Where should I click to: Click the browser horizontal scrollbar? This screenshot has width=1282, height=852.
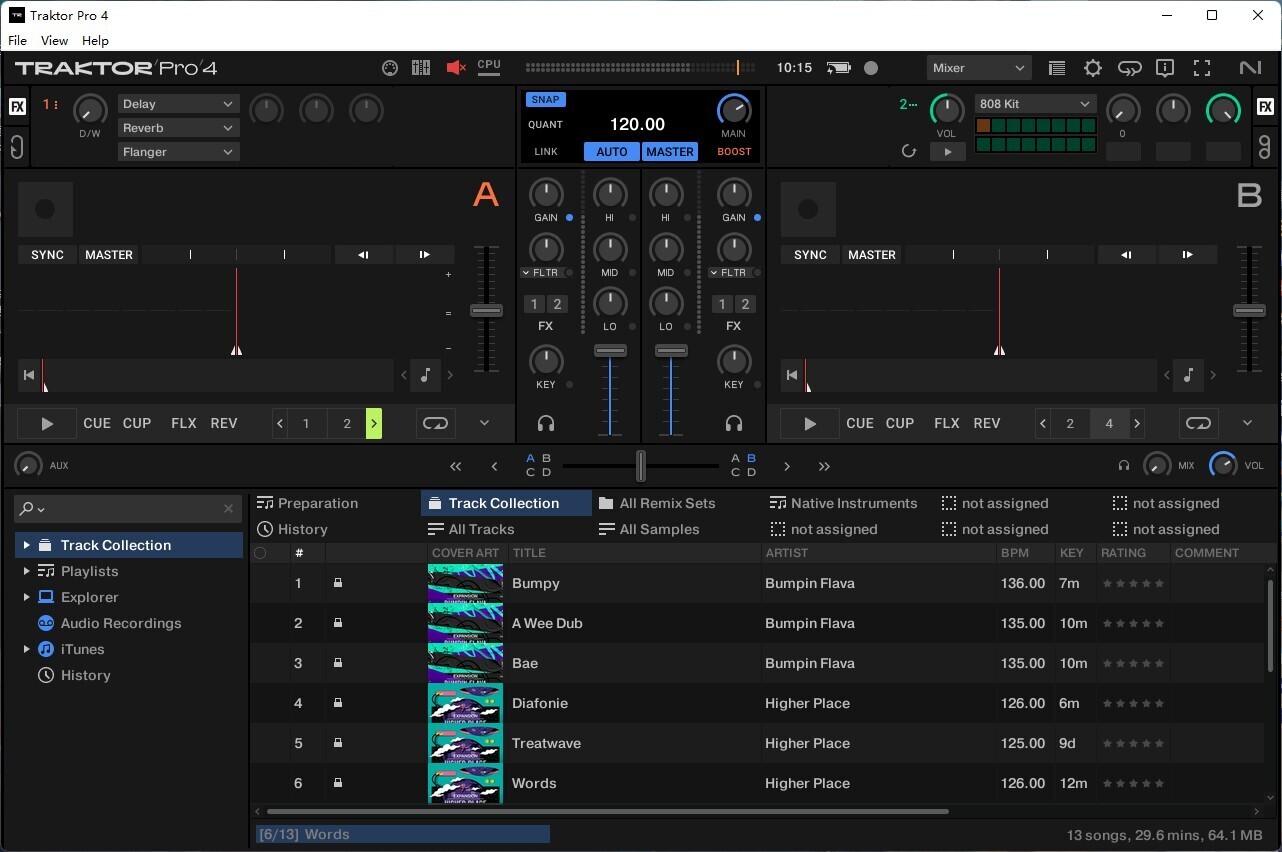pos(606,812)
